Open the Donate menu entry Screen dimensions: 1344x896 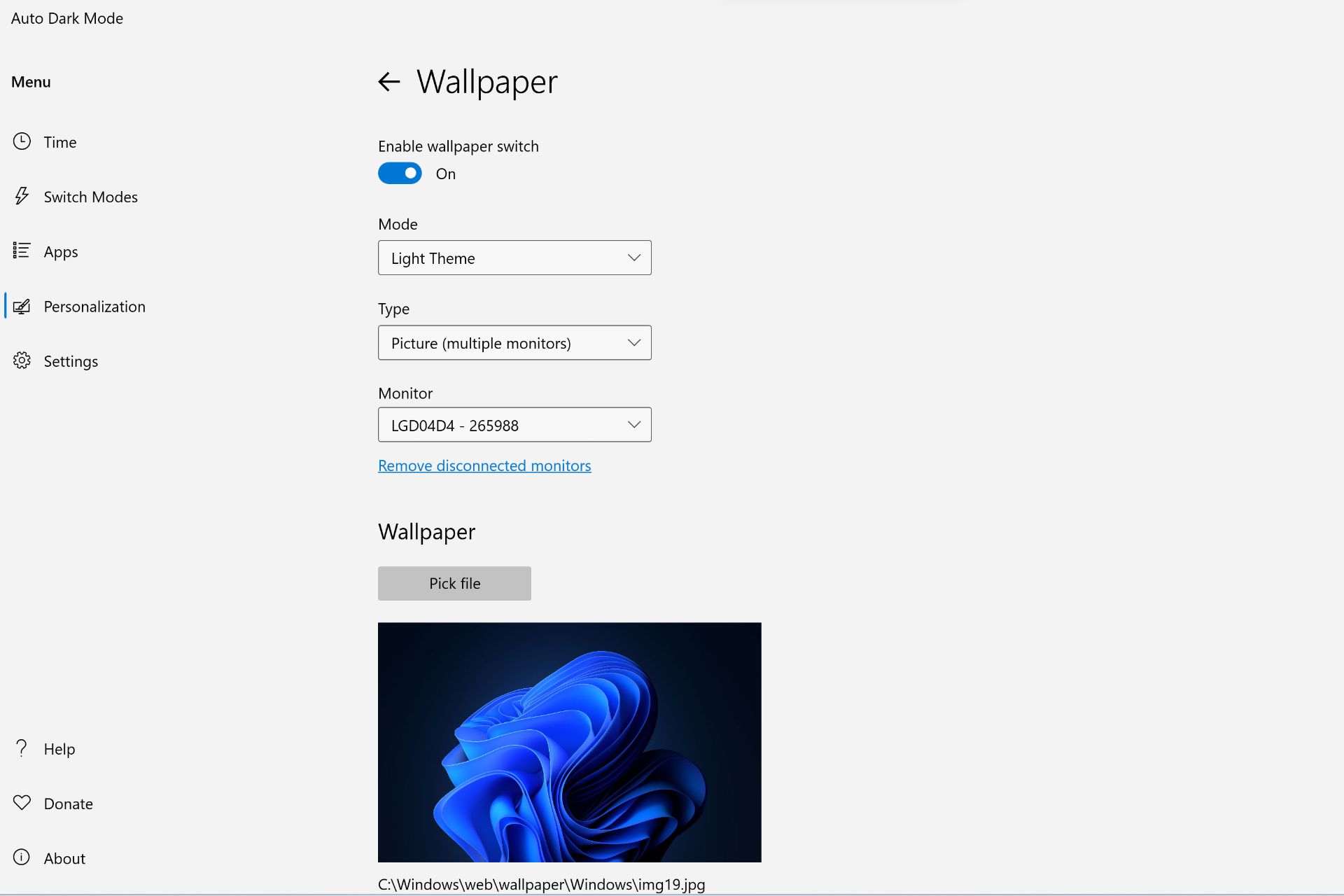[x=68, y=804]
